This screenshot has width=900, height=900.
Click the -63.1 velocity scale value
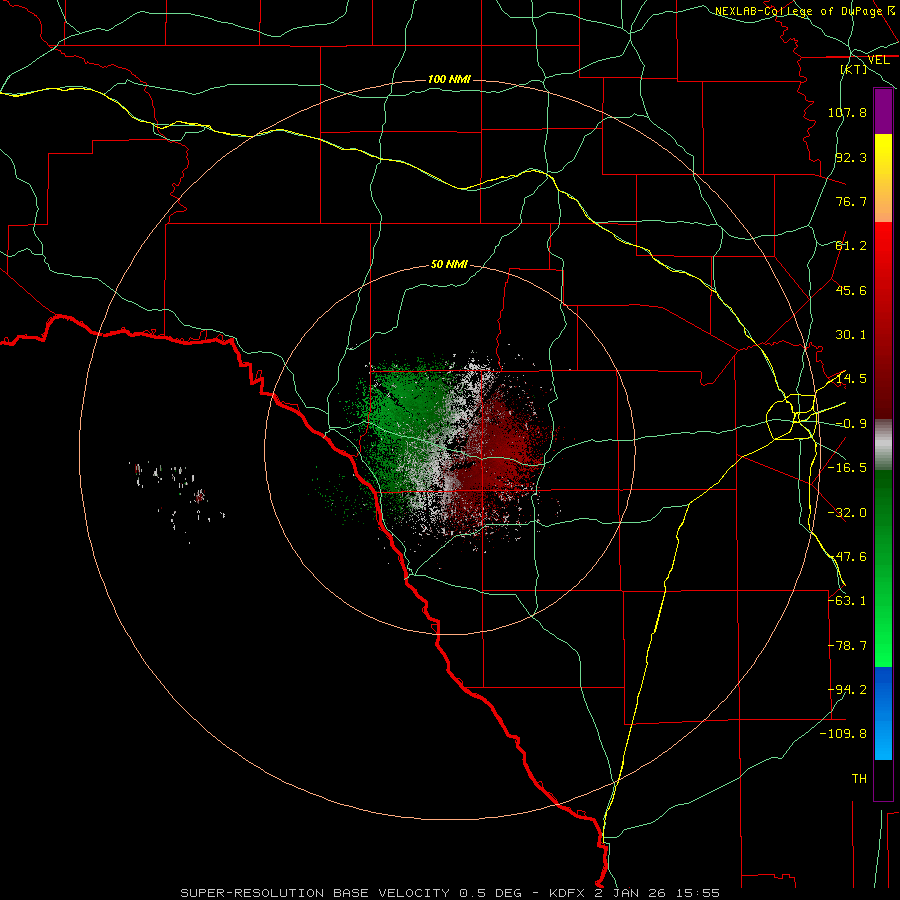pos(847,601)
